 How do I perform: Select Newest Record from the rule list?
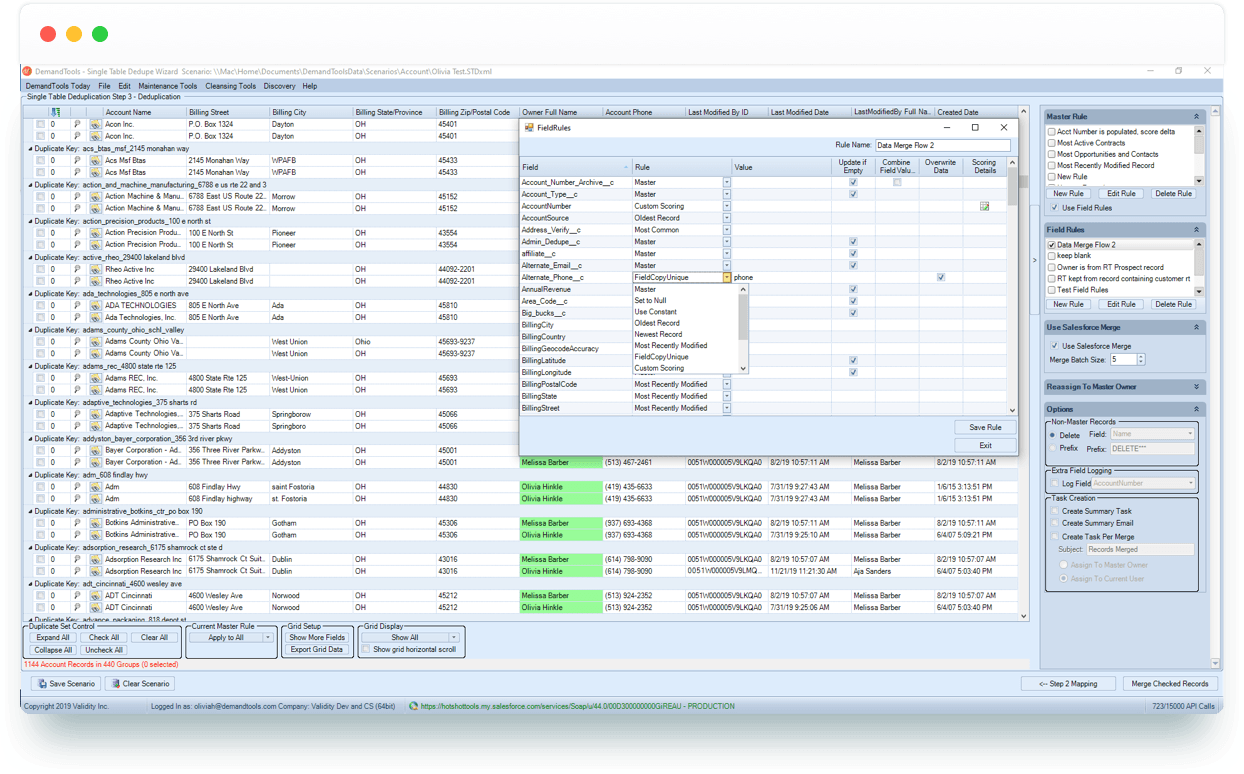[x=657, y=335]
